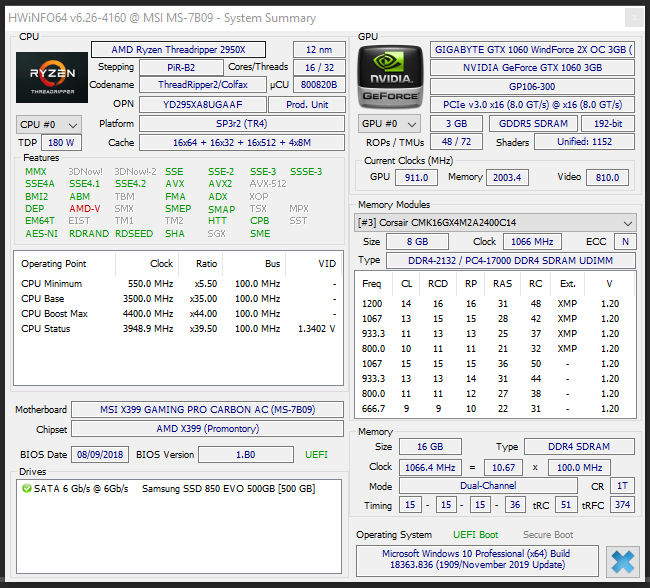Click the AMD Ryzen Threadripper 2950X name field
650x588 pixels.
click(x=178, y=50)
